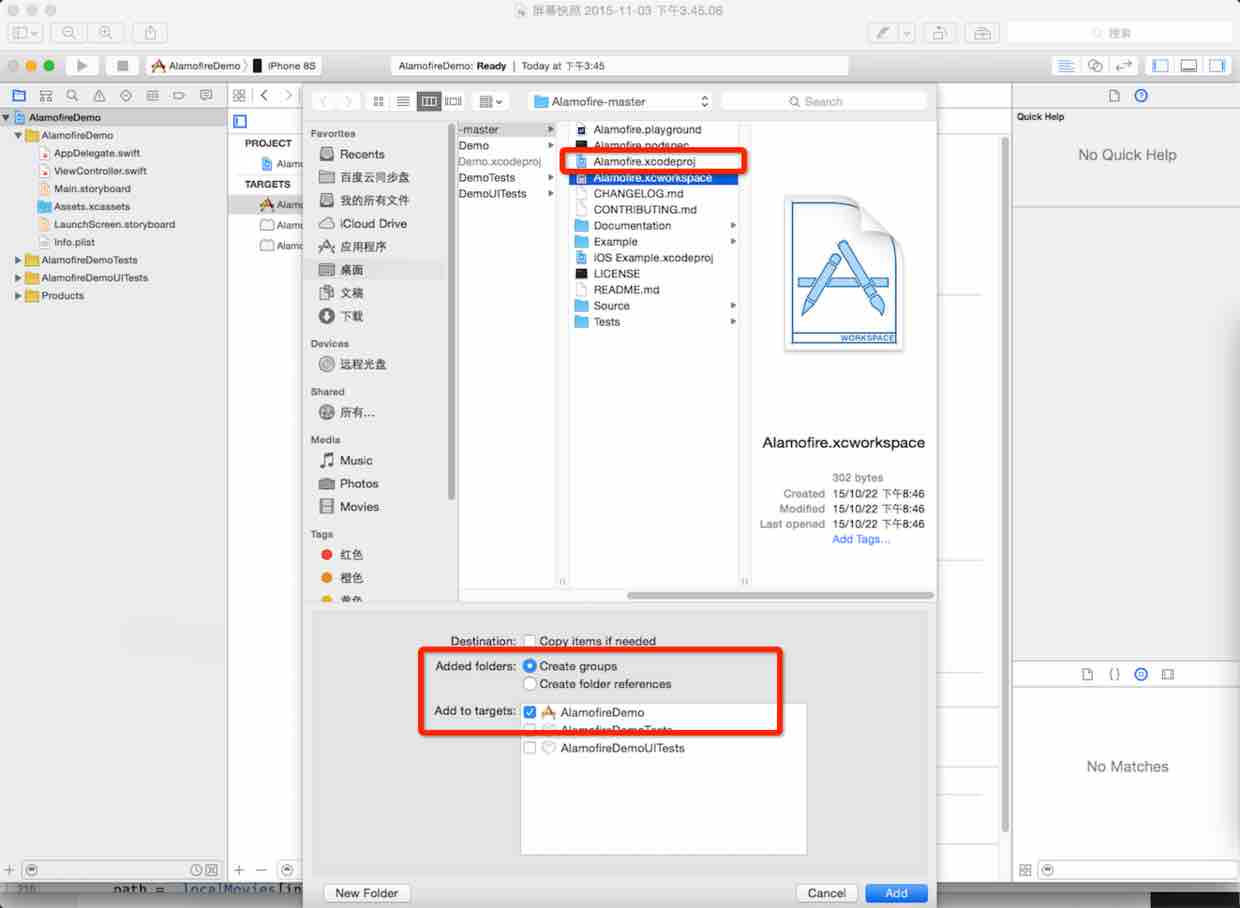Cancel the add files dialog

tap(827, 893)
